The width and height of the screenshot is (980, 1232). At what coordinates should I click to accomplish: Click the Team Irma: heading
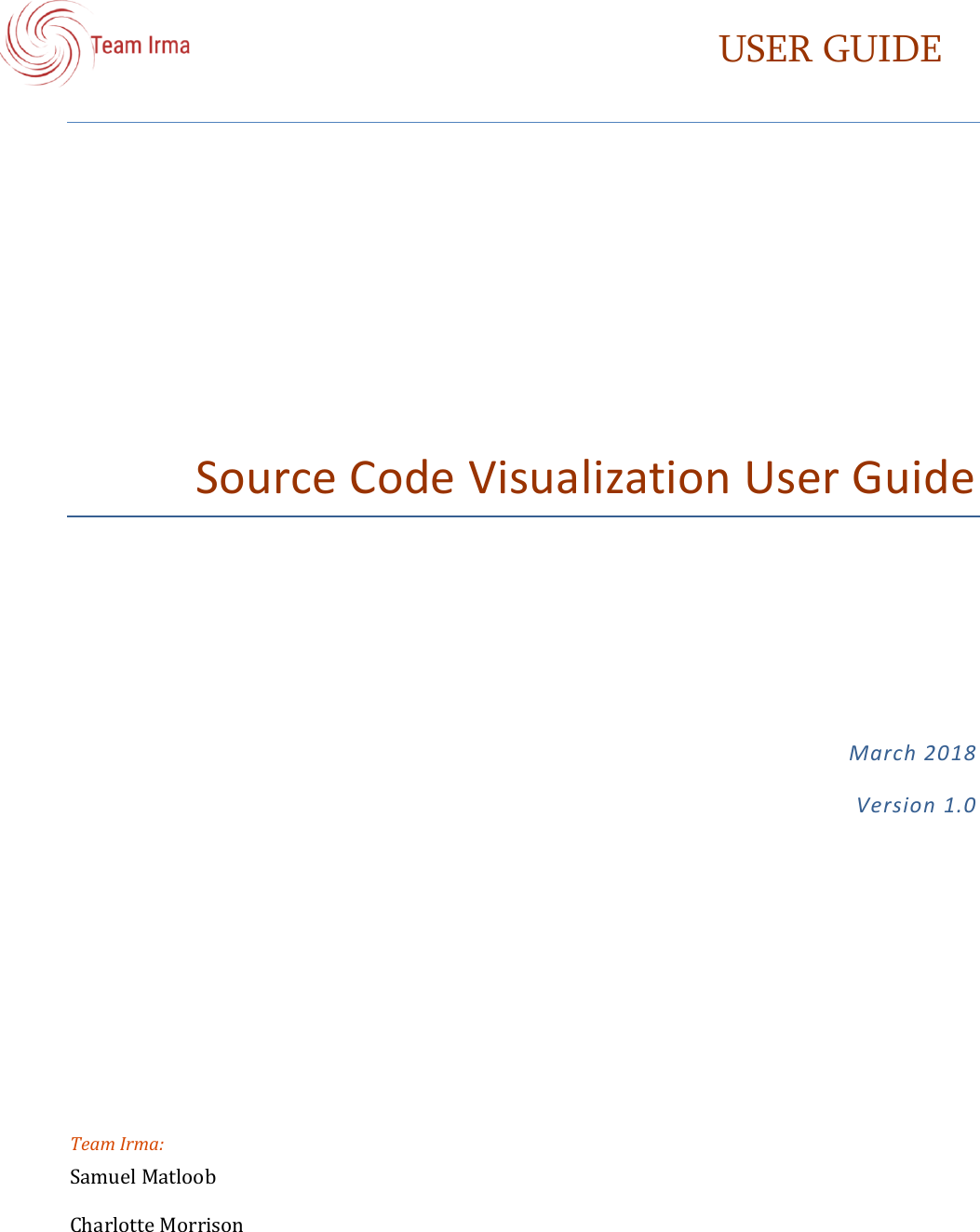116,1144
